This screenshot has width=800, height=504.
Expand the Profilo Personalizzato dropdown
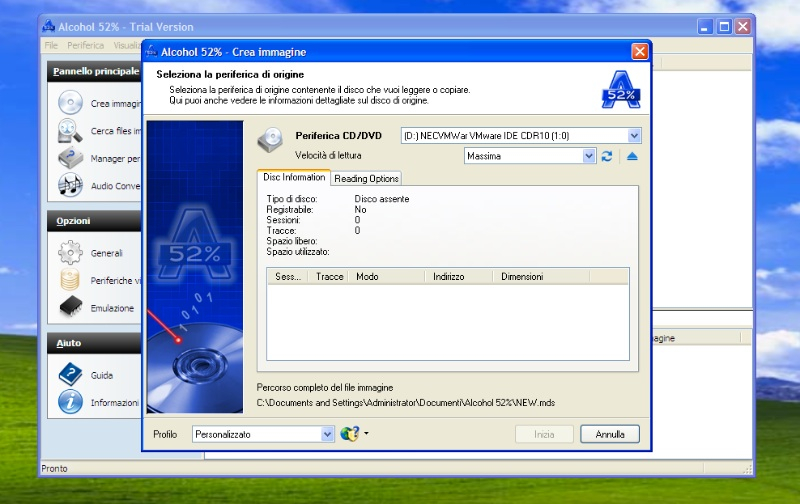(x=327, y=434)
